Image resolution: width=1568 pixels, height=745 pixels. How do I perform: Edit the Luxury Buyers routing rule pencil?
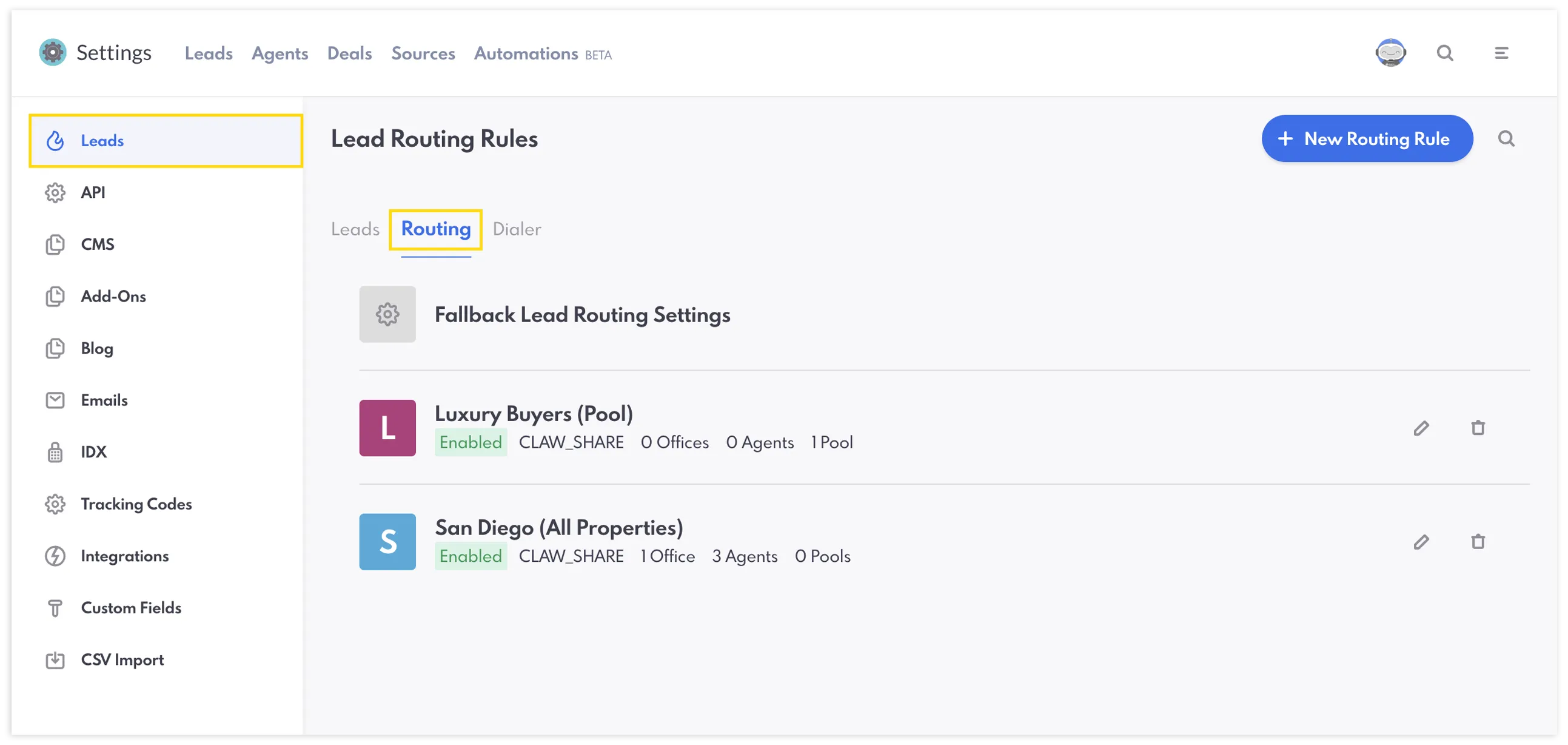click(1422, 428)
